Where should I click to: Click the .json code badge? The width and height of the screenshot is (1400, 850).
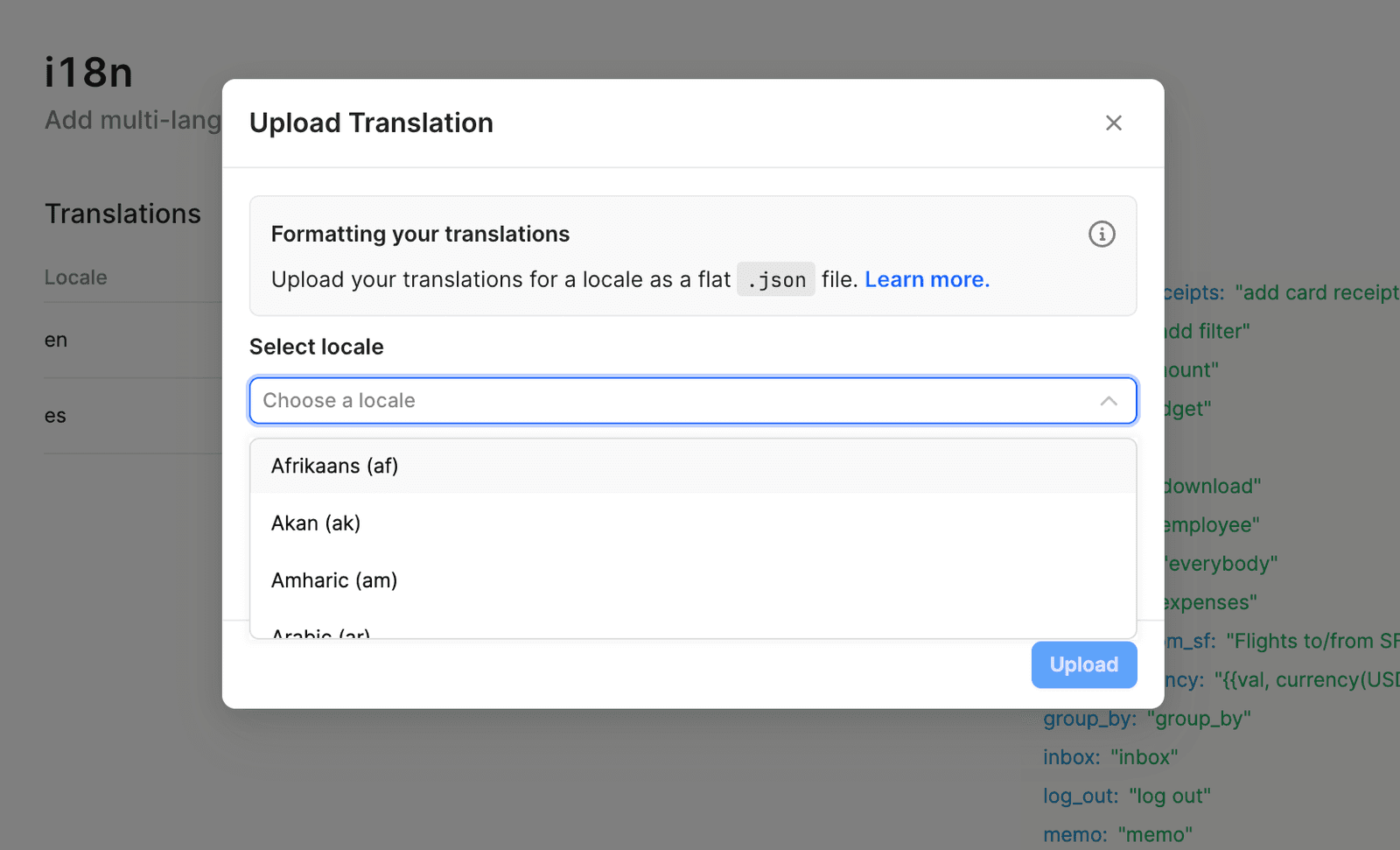point(775,278)
